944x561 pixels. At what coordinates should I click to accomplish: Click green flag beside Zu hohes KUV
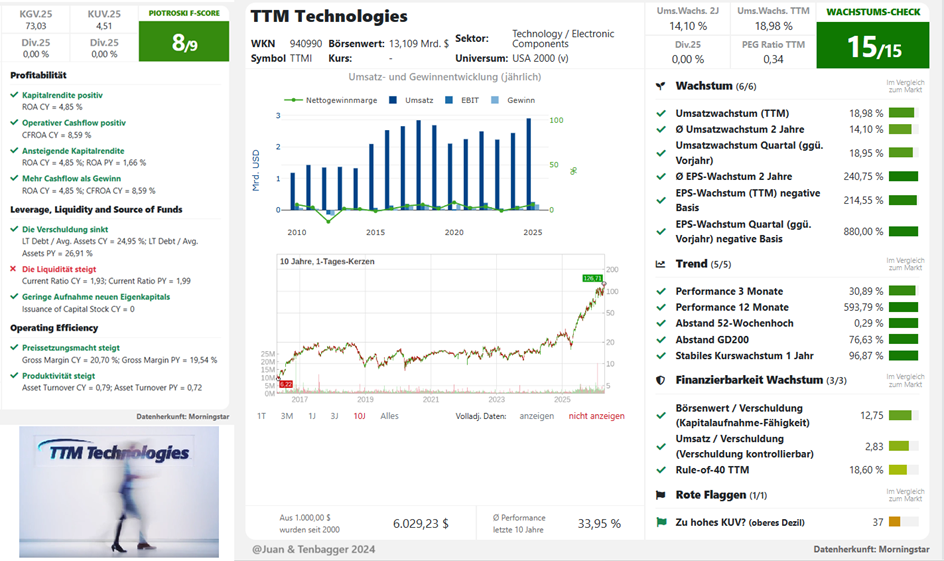[662, 522]
